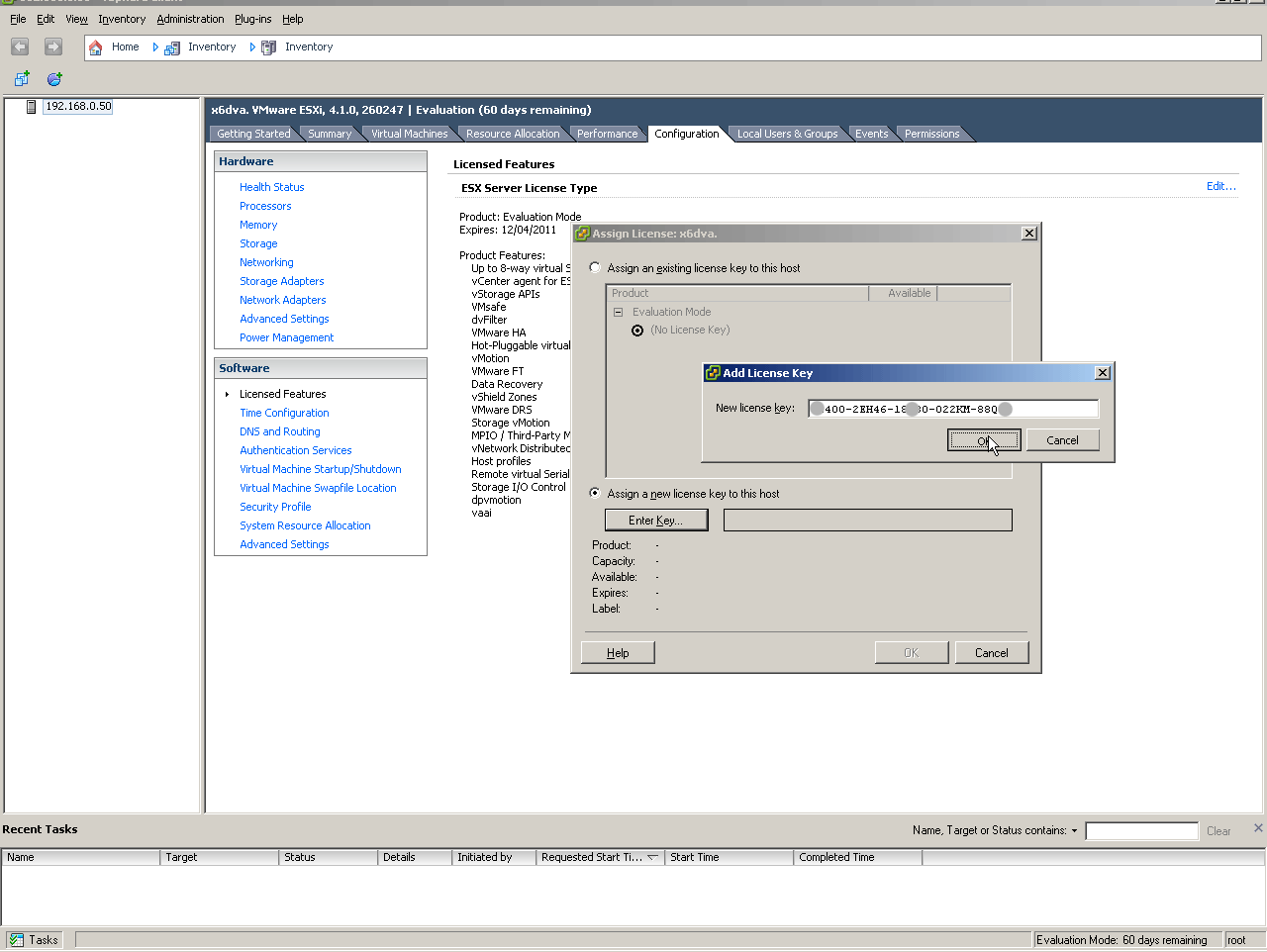Open the Networking hardware link

266,262
